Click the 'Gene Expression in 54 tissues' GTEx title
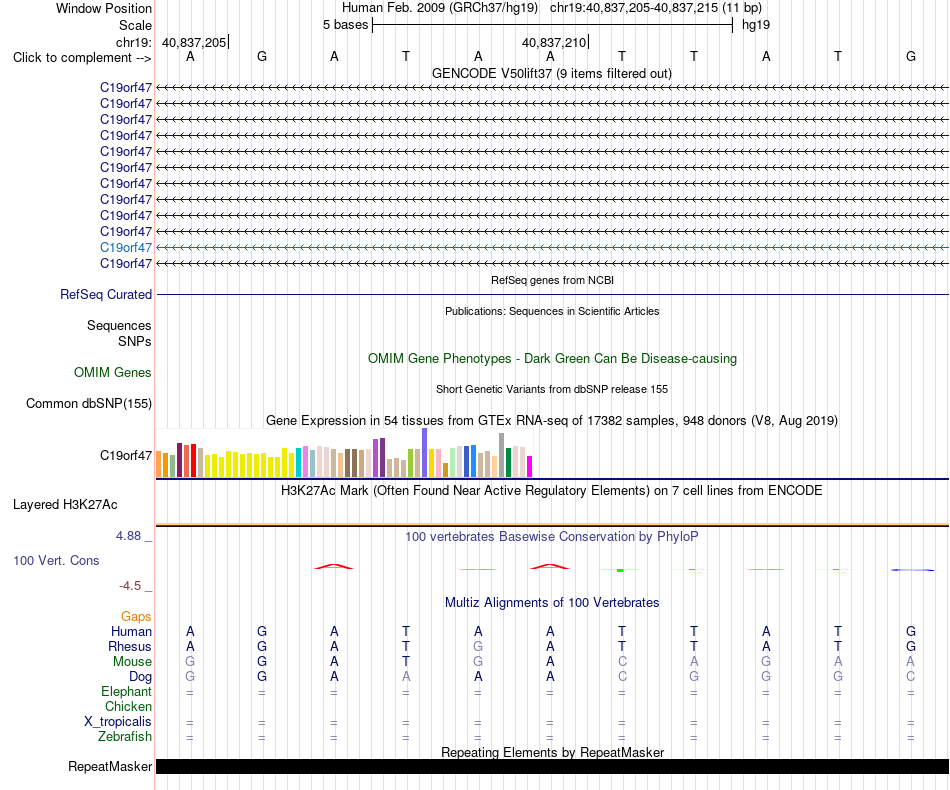950x790 pixels. pos(552,420)
